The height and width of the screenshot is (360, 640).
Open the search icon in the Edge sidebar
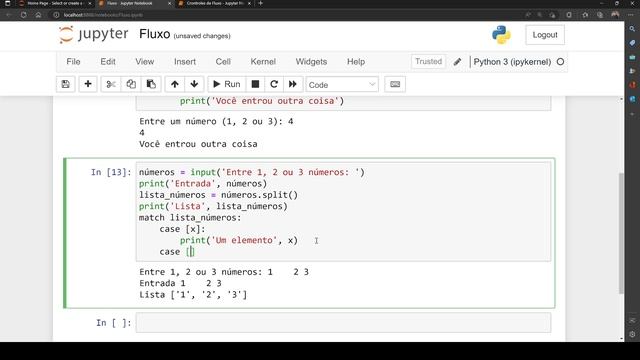click(632, 29)
